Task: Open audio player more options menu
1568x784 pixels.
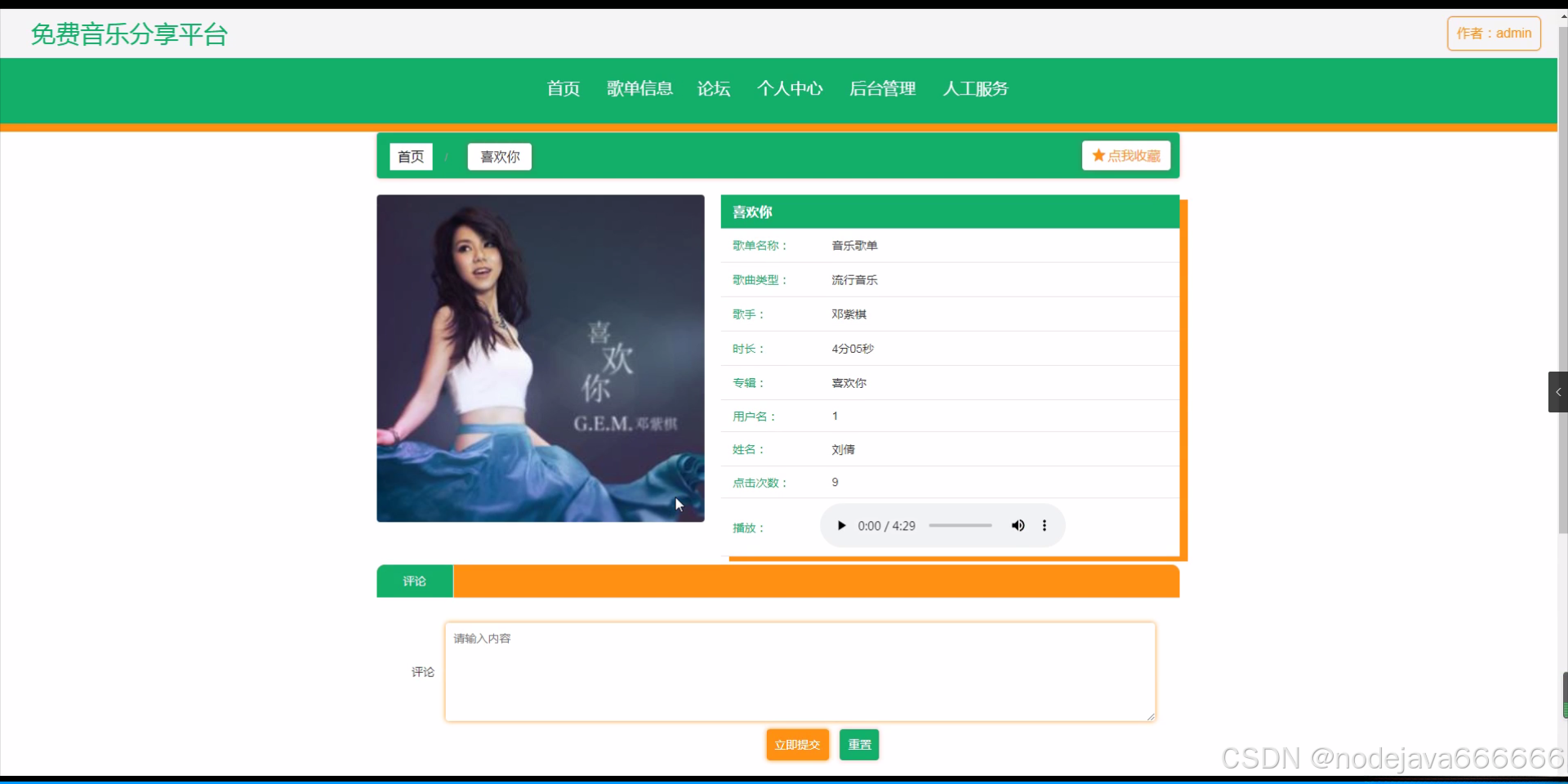Action: 1045,526
